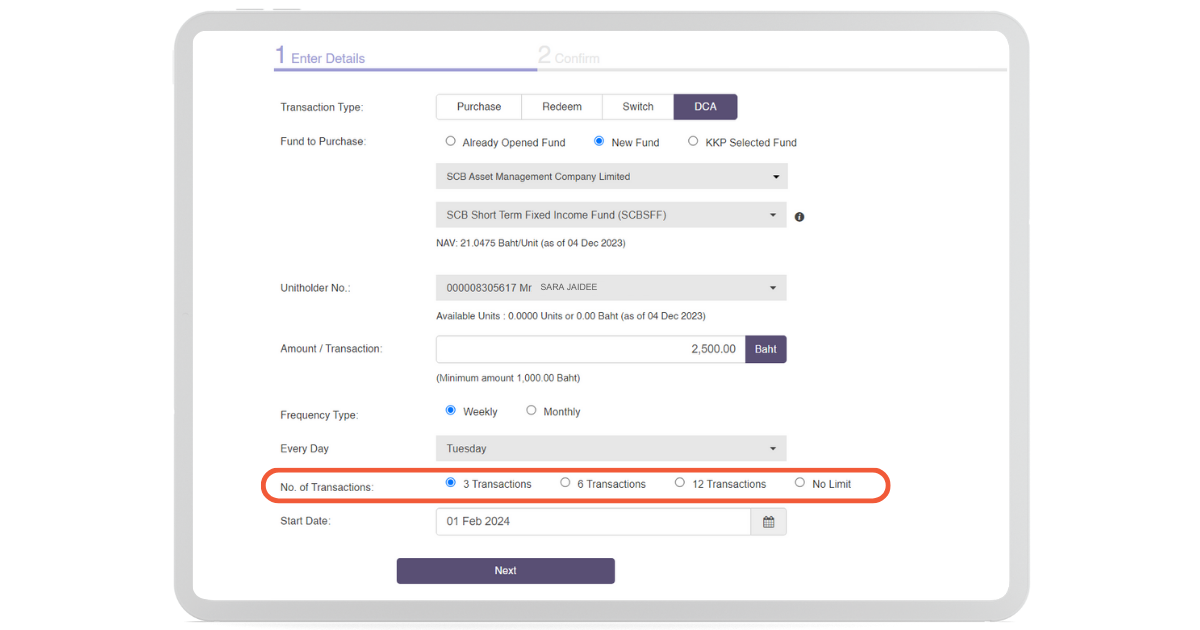Choose 6 Transactions option
Image resolution: width=1200 pixels, height=630 pixels.
(x=566, y=483)
